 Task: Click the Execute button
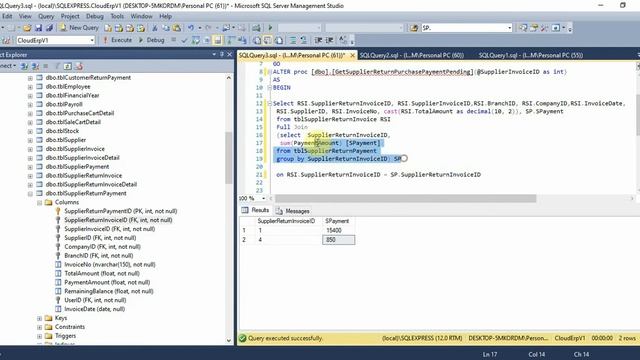[117, 40]
